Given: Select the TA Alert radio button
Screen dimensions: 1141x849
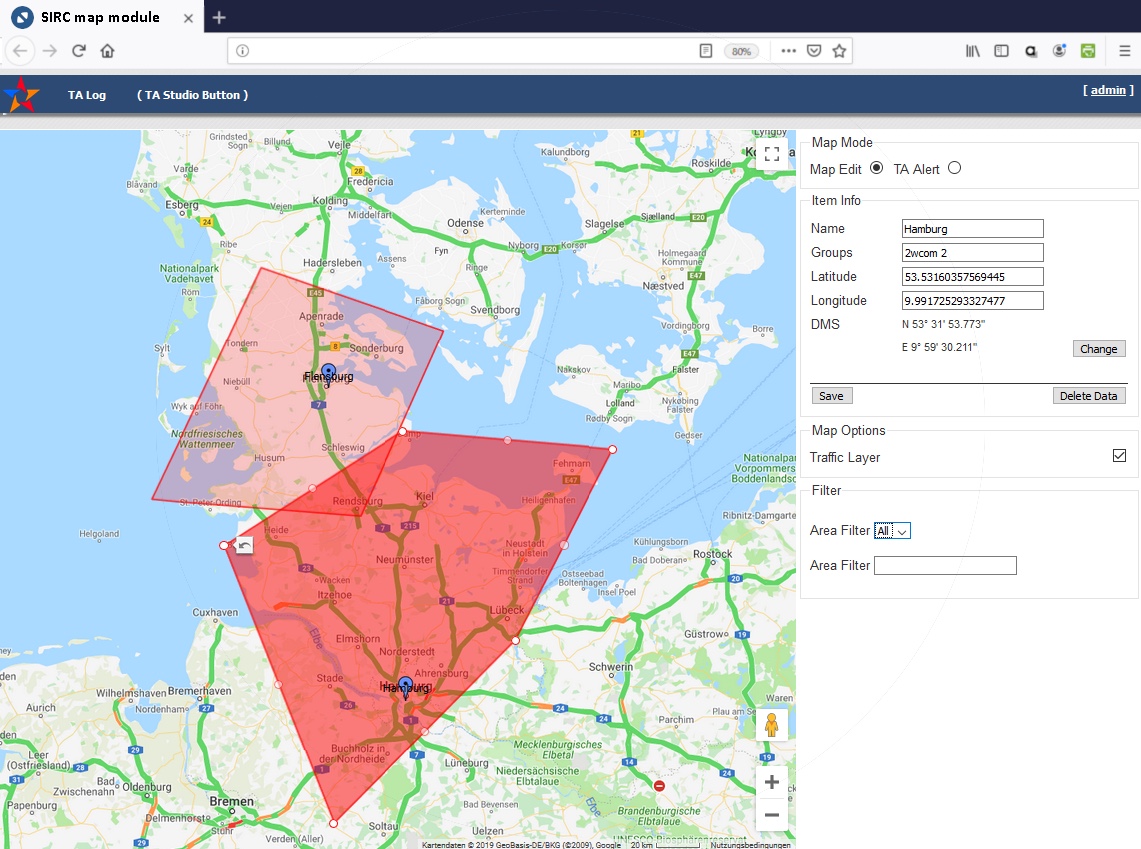Looking at the screenshot, I should 954,167.
